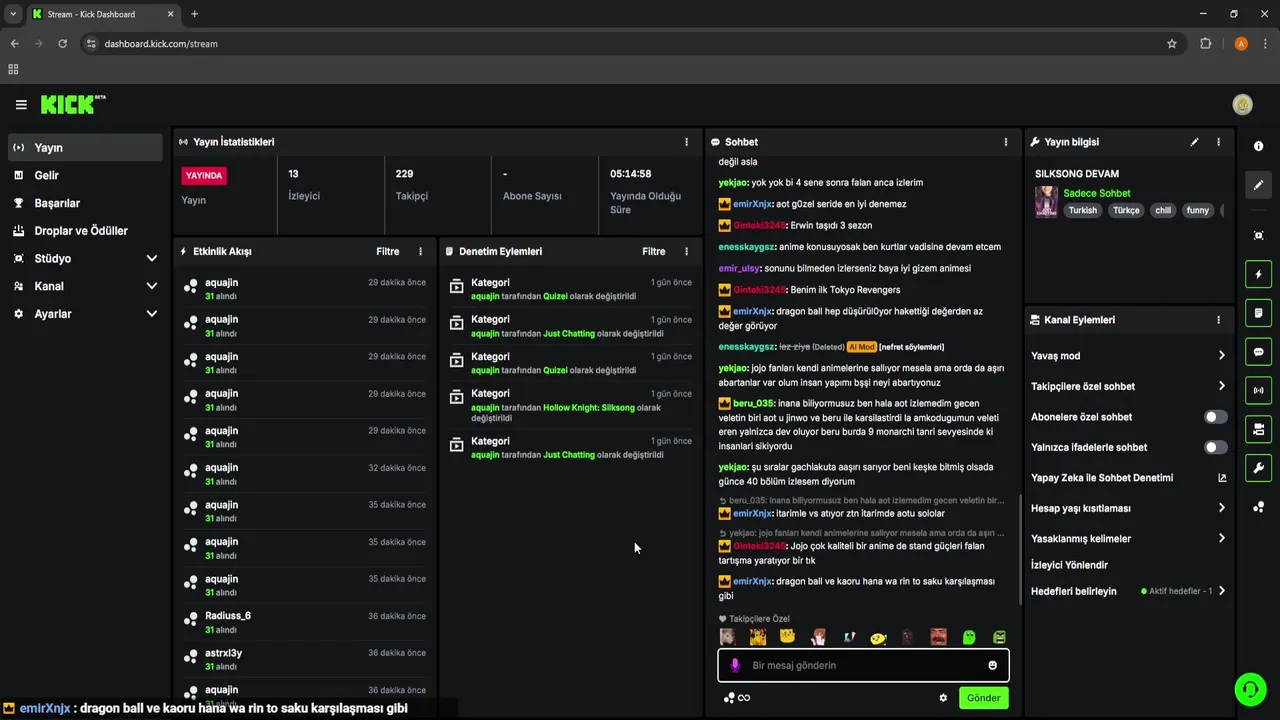Click the YAYINDA live status badge

(x=204, y=175)
